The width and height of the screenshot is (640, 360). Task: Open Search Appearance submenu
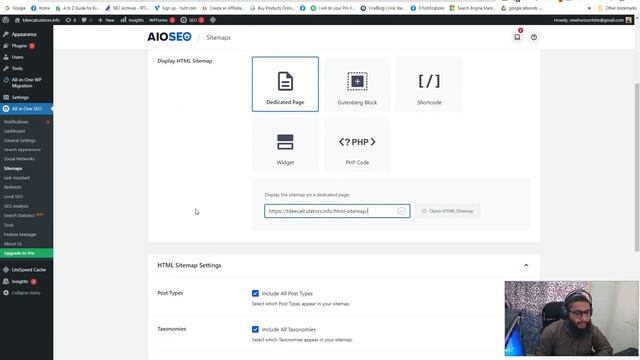click(x=22, y=150)
